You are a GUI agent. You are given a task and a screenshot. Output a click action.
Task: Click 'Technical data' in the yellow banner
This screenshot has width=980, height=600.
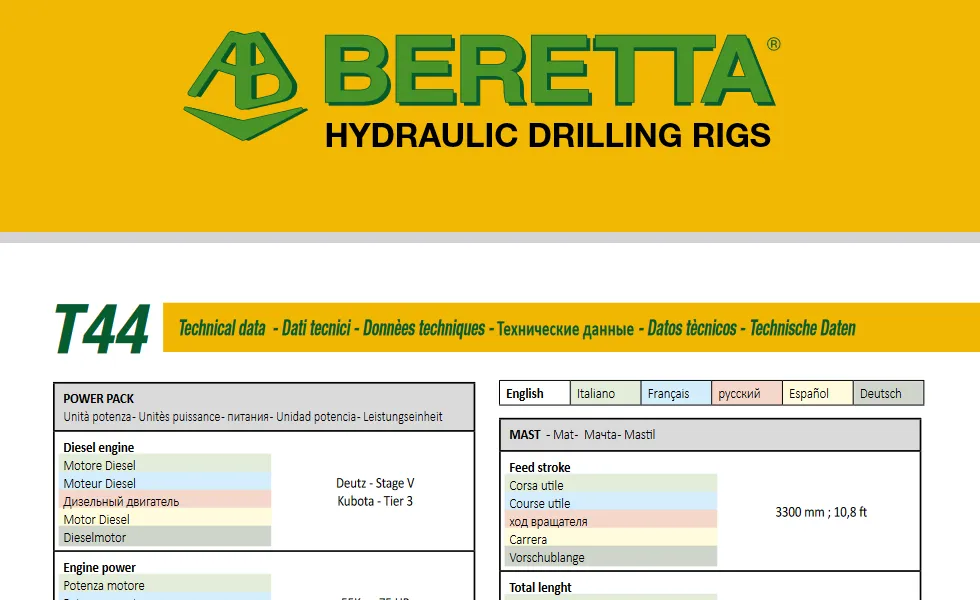pyautogui.click(x=222, y=328)
